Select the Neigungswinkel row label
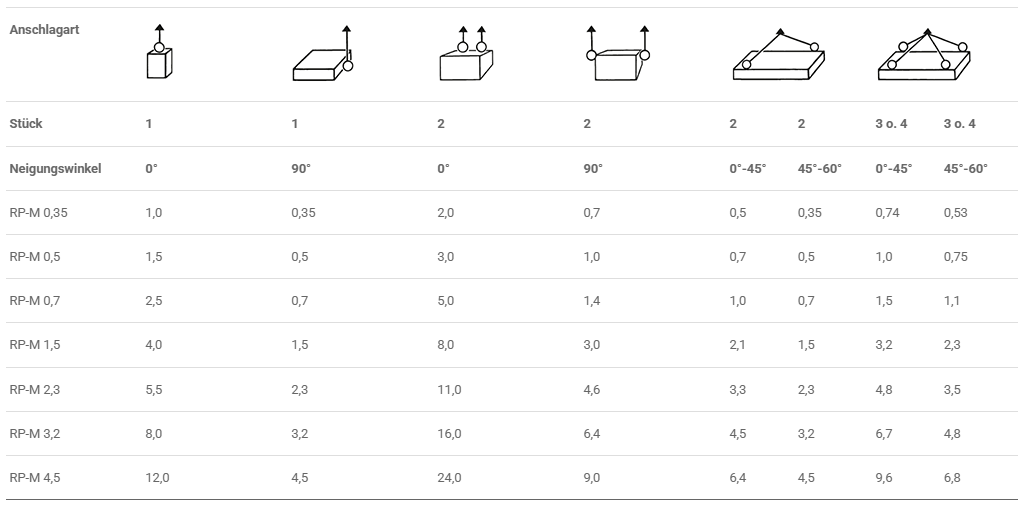The image size is (1023, 505). [x=55, y=168]
